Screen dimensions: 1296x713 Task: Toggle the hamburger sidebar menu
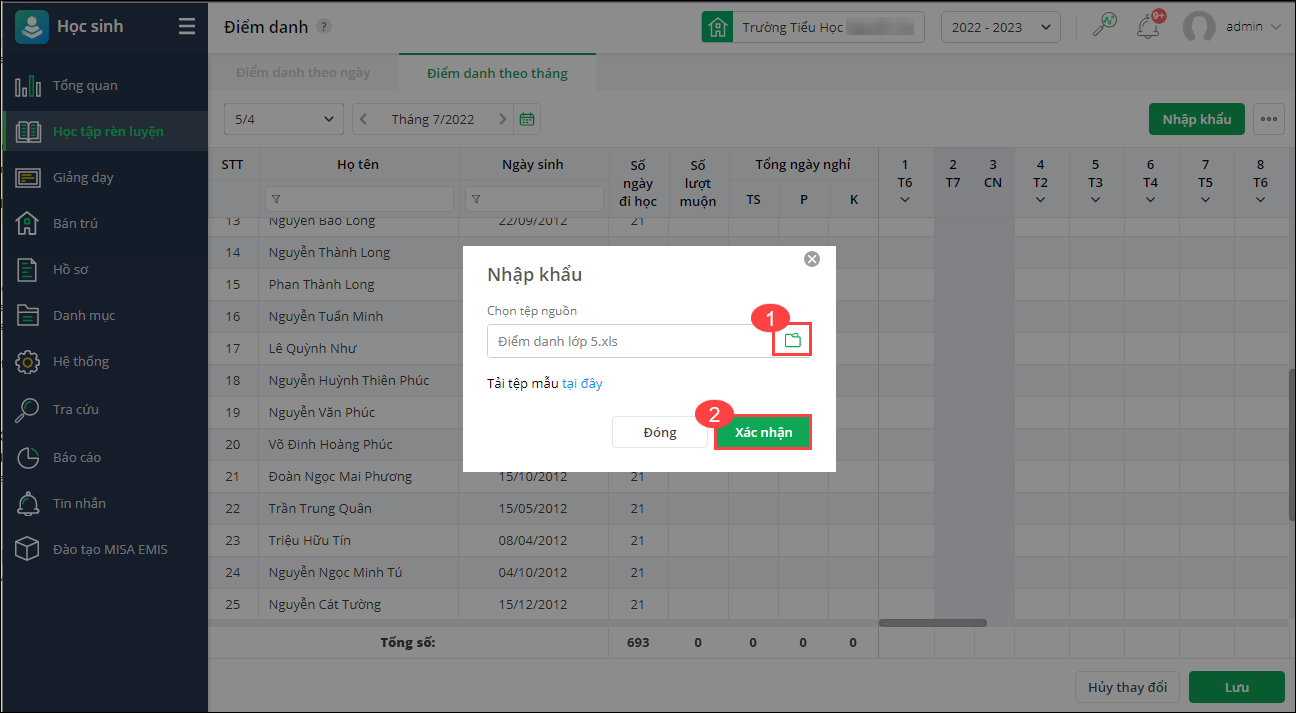[x=187, y=27]
